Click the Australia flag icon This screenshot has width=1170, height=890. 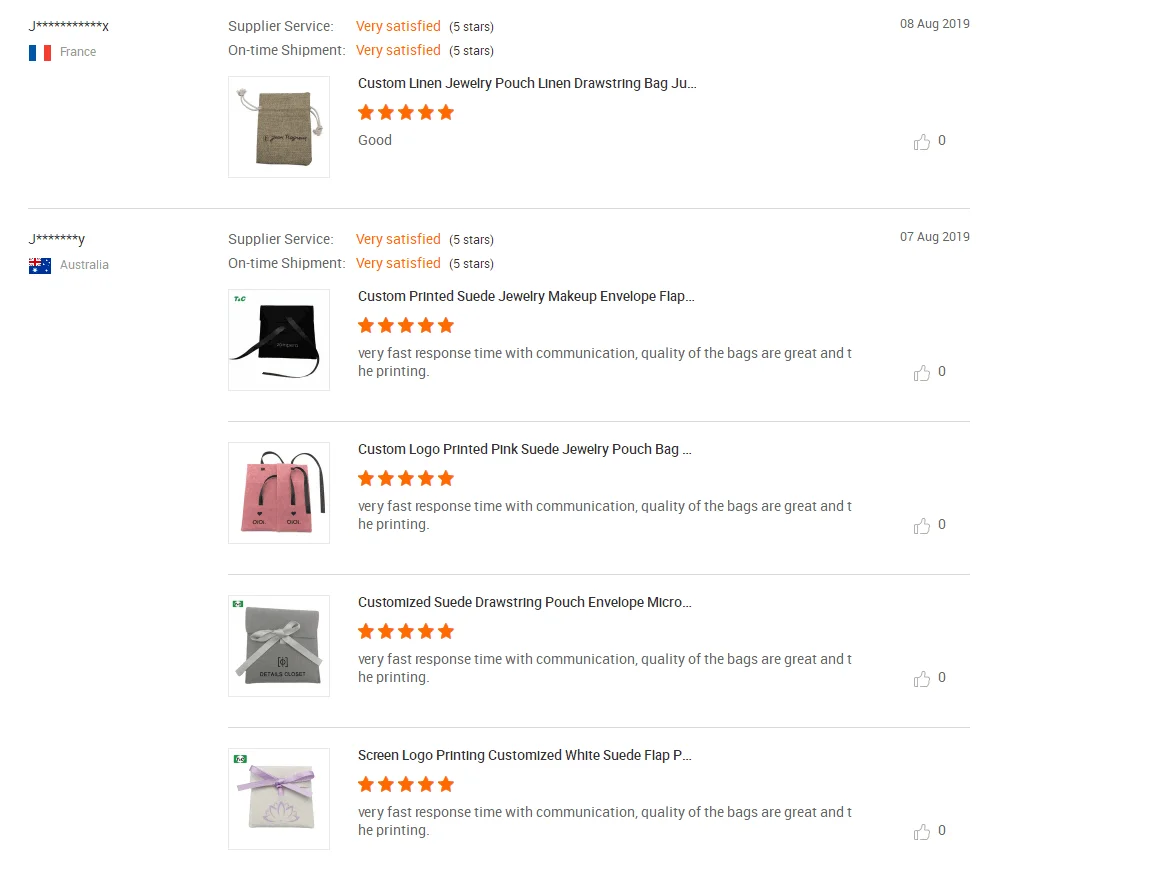pos(40,266)
